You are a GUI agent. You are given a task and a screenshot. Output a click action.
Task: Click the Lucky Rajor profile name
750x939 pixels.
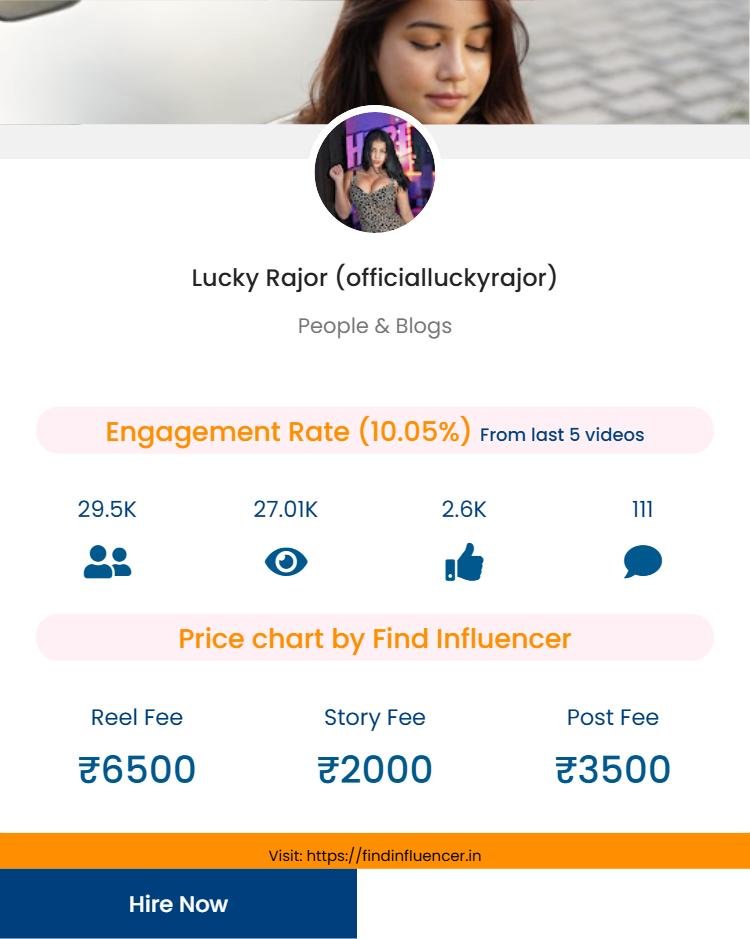(x=374, y=278)
